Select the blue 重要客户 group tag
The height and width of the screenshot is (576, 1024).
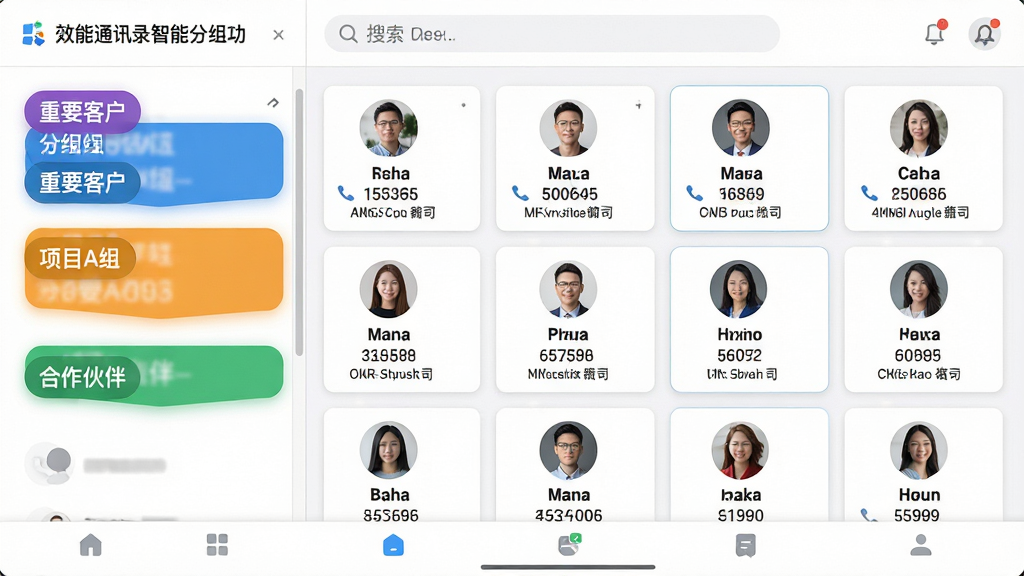(82, 182)
